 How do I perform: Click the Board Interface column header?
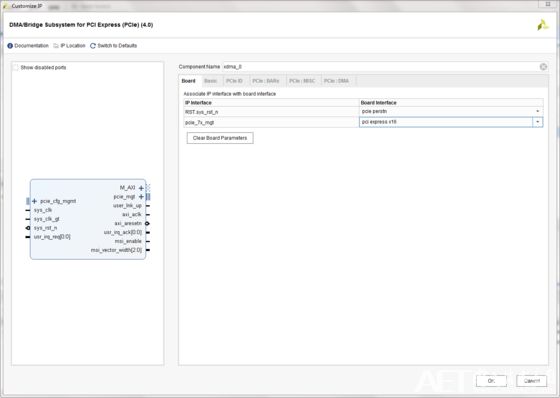click(451, 103)
